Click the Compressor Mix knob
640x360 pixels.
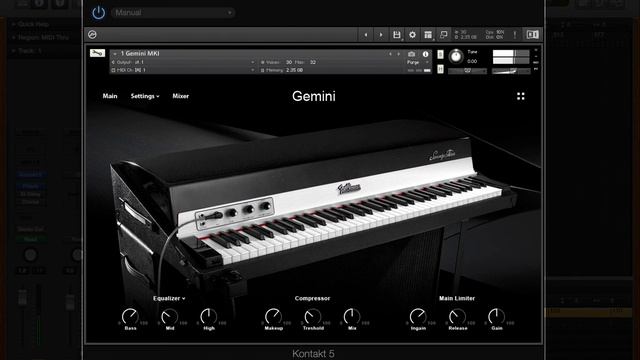click(x=352, y=316)
